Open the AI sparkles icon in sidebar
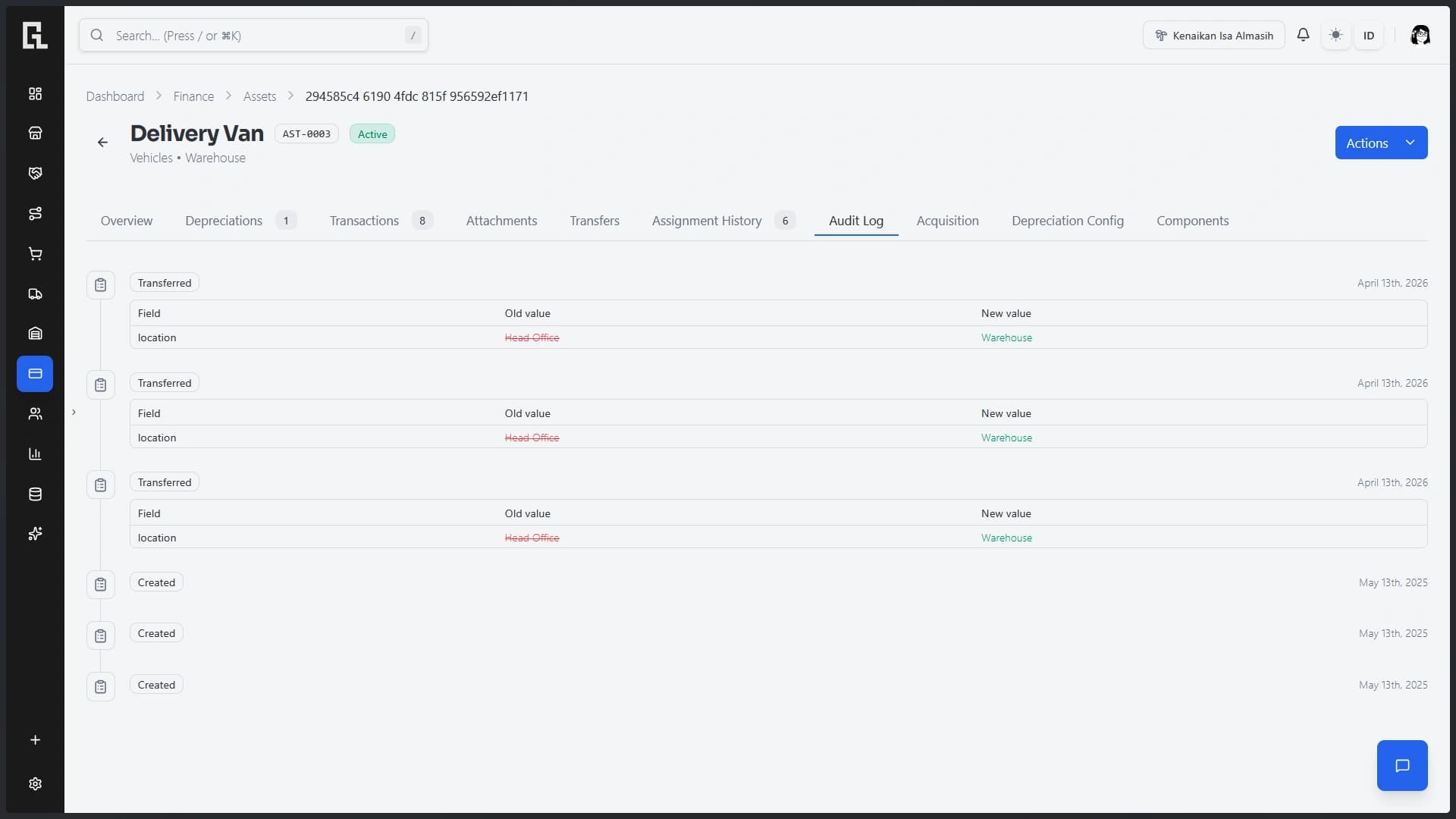1456x819 pixels. [35, 534]
